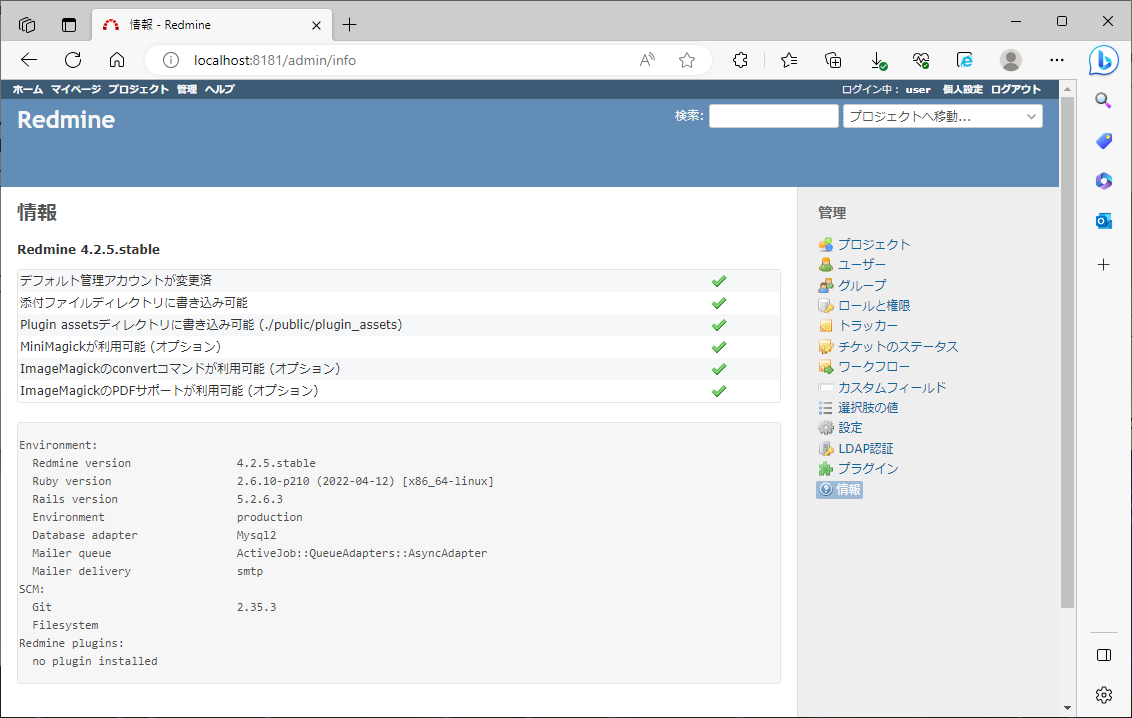Image resolution: width=1132 pixels, height=718 pixels.
Task: Open a new tab with plus button
Action: coord(349,25)
